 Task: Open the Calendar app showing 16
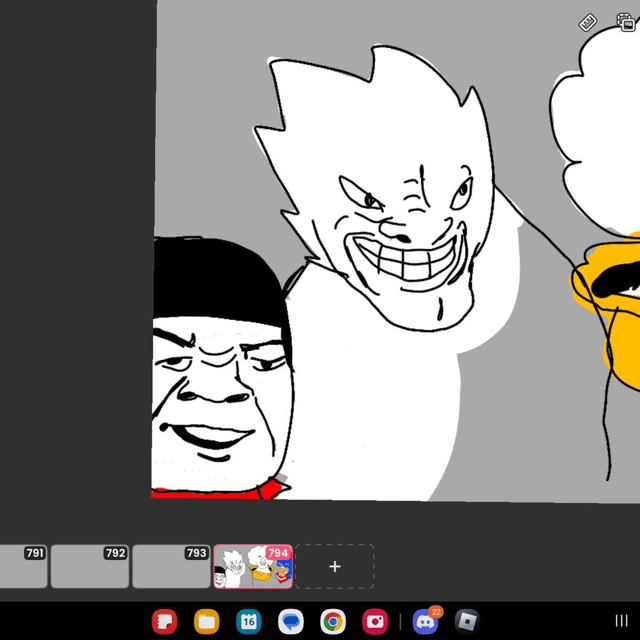(249, 622)
